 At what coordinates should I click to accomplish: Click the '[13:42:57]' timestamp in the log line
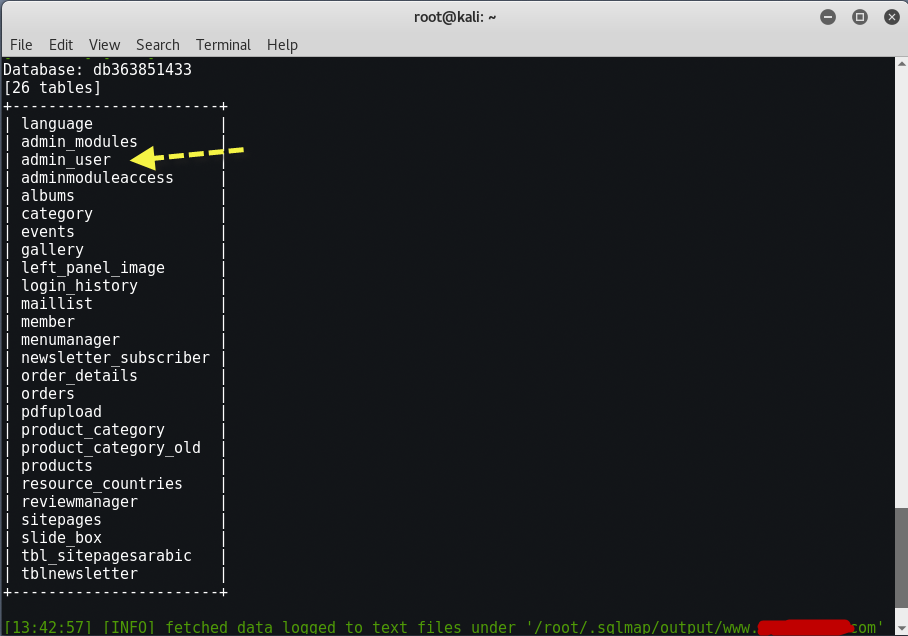48,627
